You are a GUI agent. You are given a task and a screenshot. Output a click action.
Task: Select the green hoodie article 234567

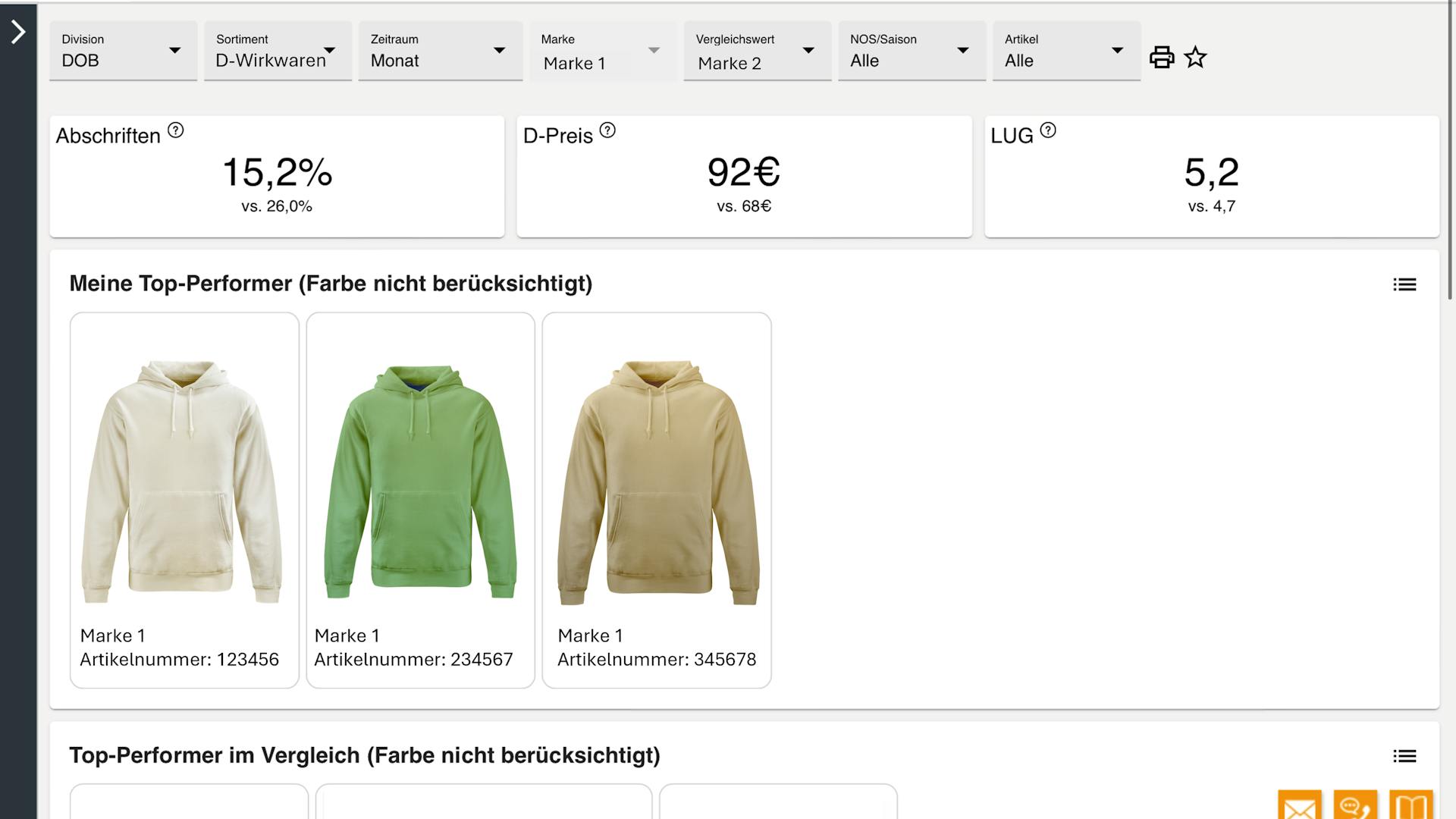point(420,500)
